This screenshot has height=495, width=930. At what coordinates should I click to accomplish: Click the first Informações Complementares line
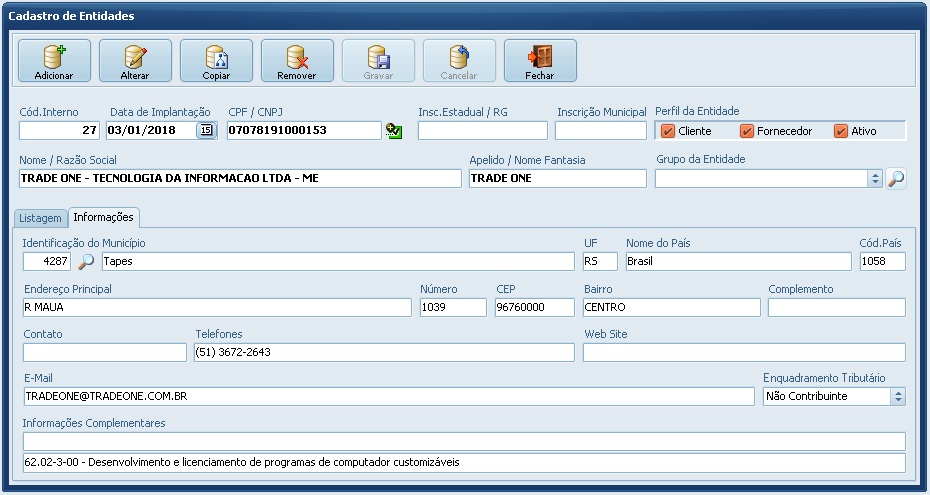(x=464, y=442)
